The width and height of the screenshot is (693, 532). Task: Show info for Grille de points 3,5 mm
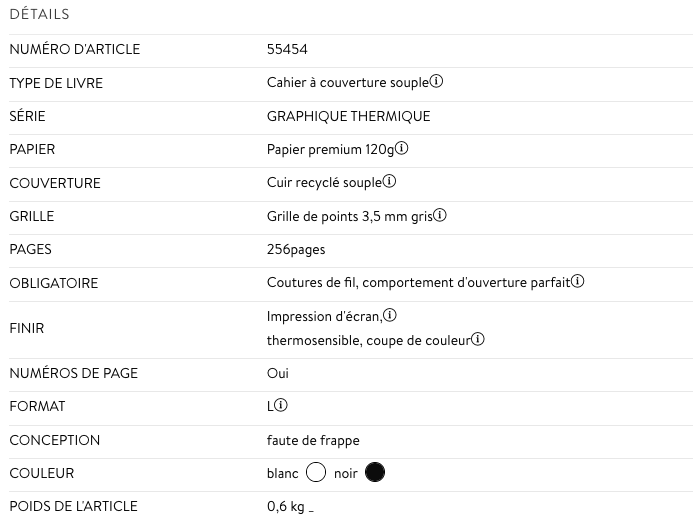point(440,215)
